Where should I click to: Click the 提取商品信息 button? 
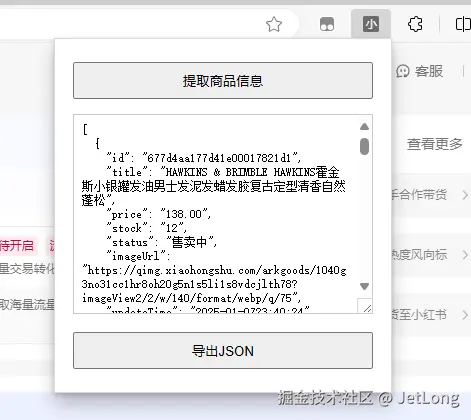(x=223, y=80)
